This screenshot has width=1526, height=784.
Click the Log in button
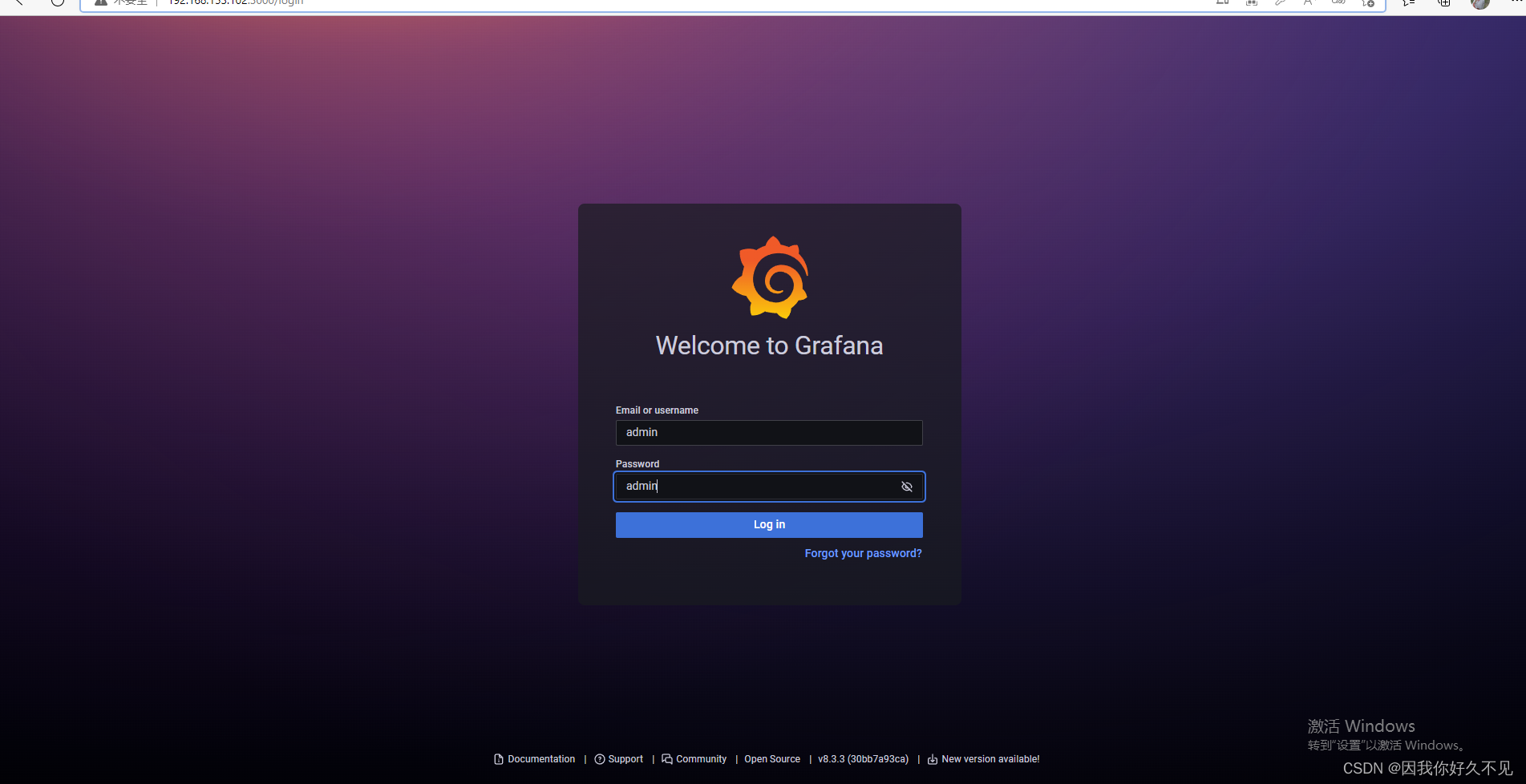pos(768,524)
